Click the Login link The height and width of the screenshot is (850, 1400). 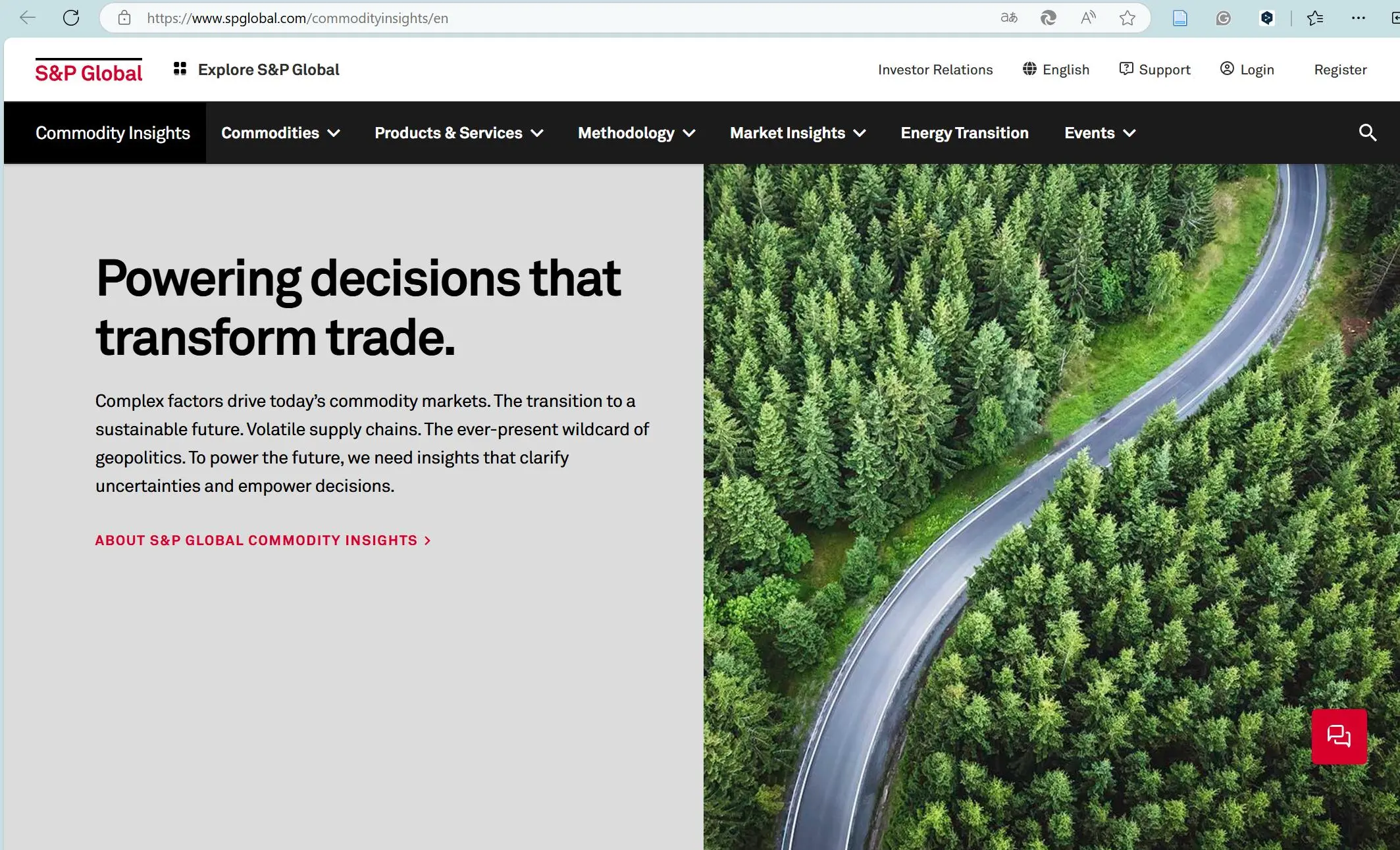[1247, 70]
